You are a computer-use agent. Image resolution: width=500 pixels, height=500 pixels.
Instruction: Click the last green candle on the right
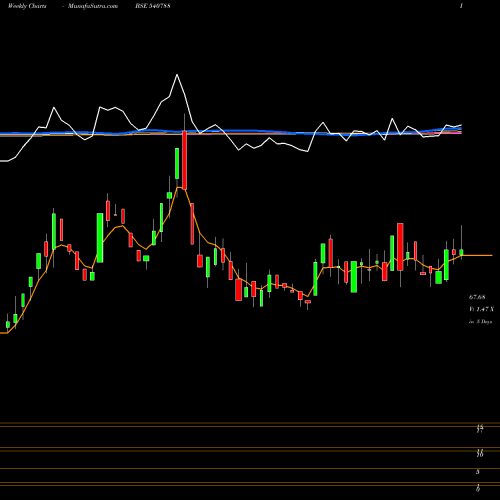pyautogui.click(x=461, y=252)
